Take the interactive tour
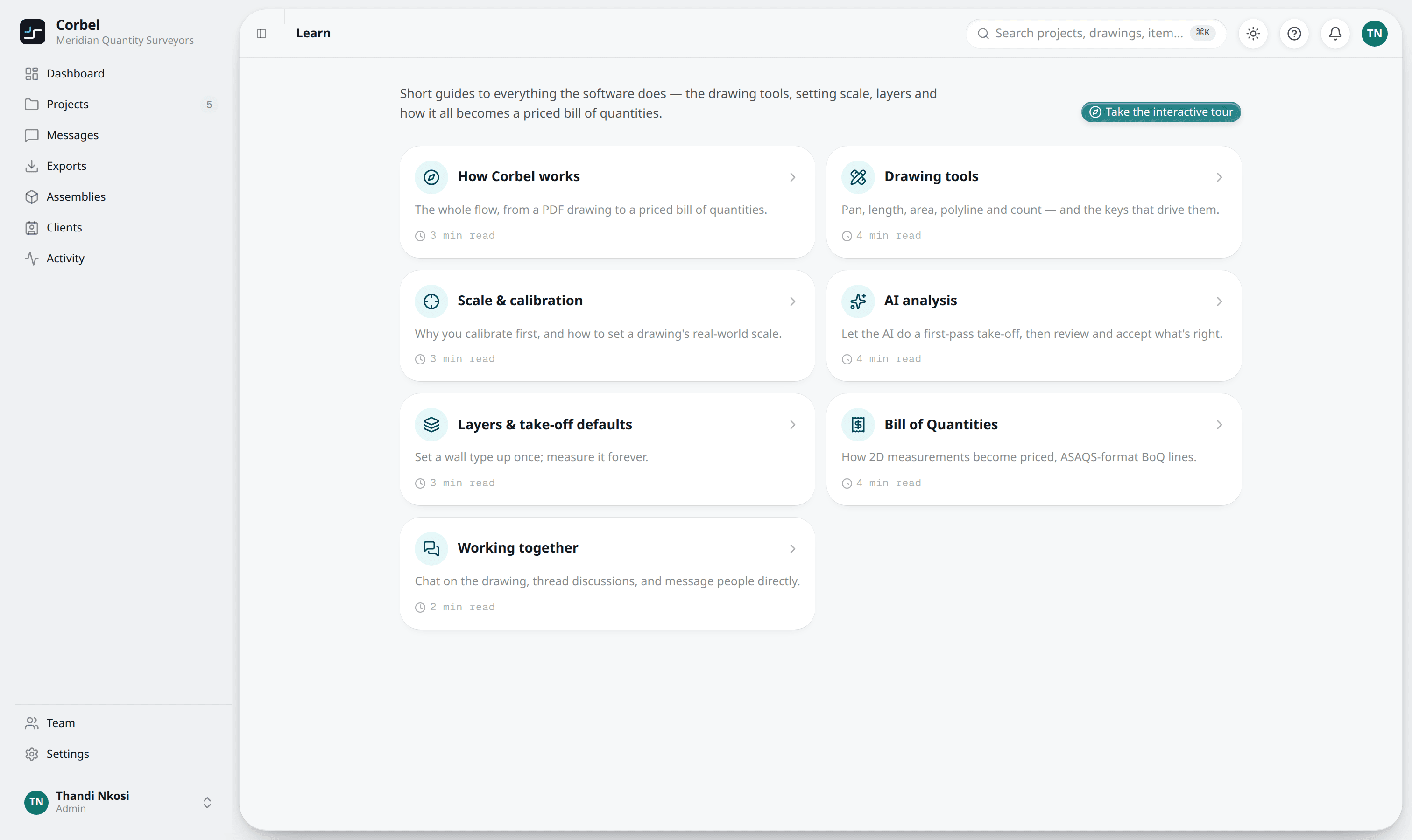1412x840 pixels. point(1160,112)
